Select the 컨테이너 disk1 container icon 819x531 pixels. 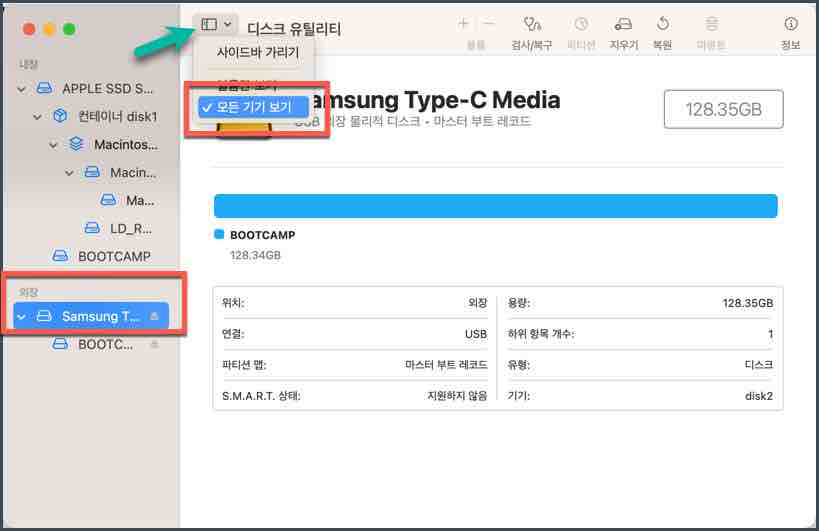pyautogui.click(x=60, y=116)
